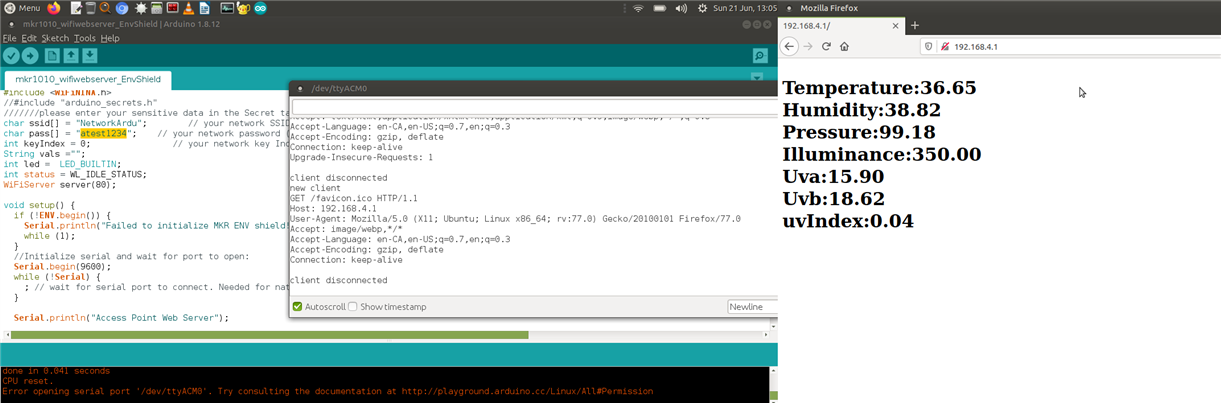This screenshot has height=403, width=1221.
Task: Launch Firefox from the top panel
Action: coord(53,8)
